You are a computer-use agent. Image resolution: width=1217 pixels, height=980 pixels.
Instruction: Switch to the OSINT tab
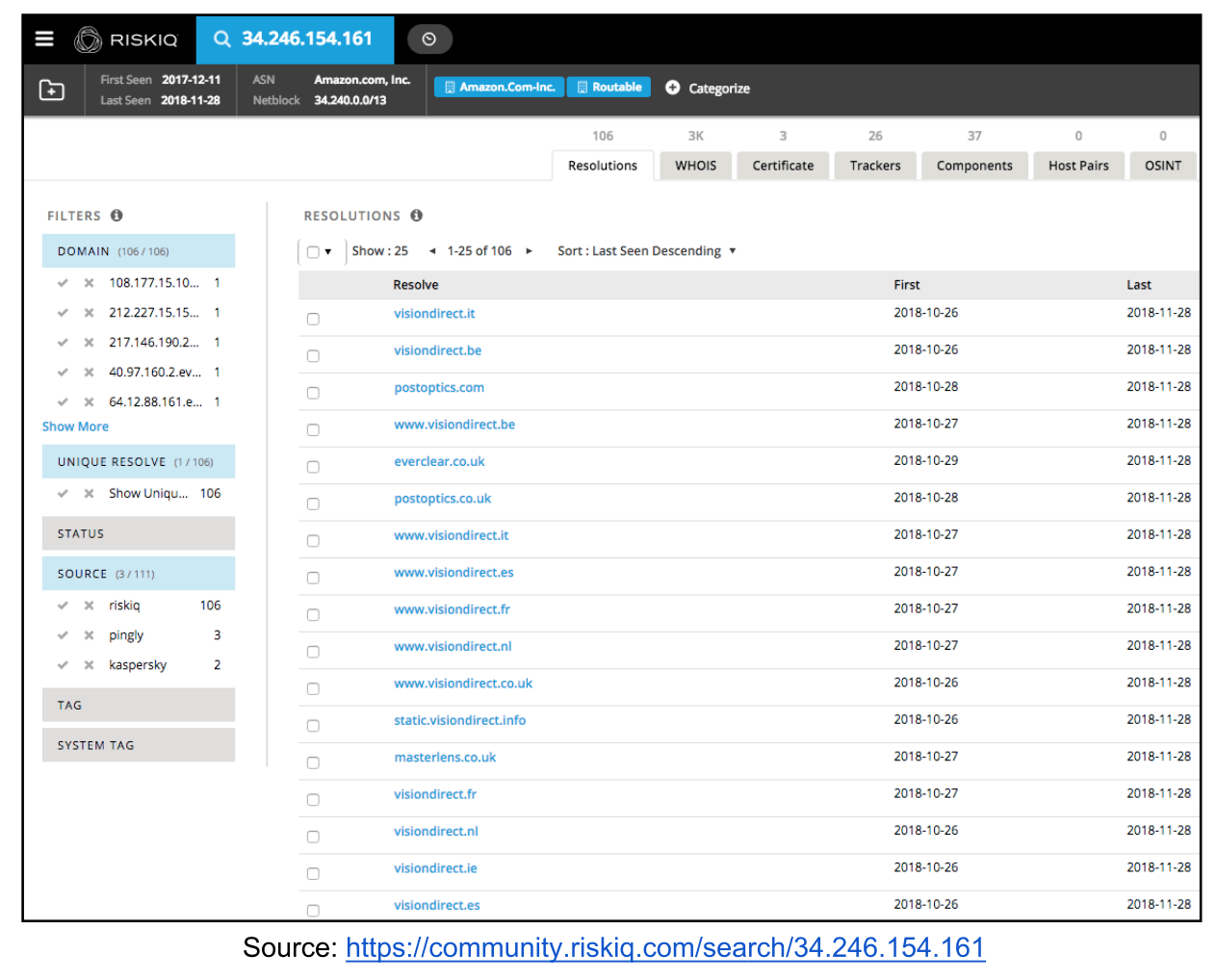(1163, 166)
